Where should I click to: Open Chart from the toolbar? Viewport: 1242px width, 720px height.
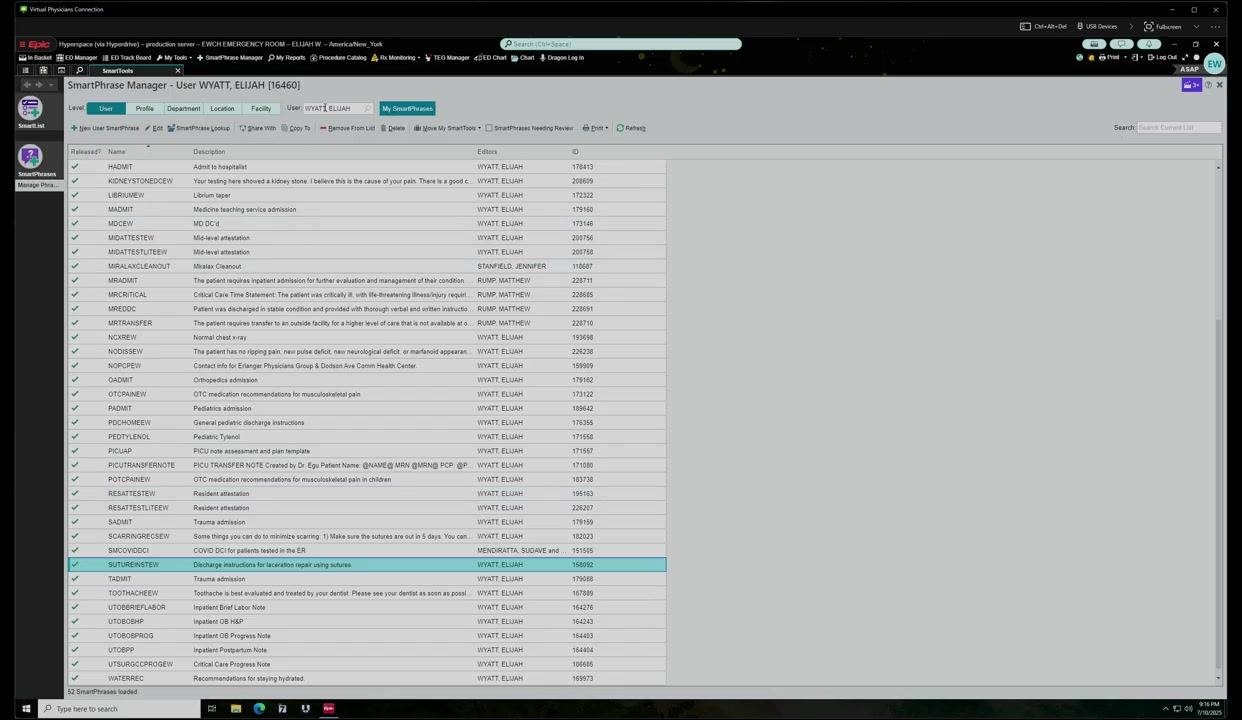(x=523, y=58)
